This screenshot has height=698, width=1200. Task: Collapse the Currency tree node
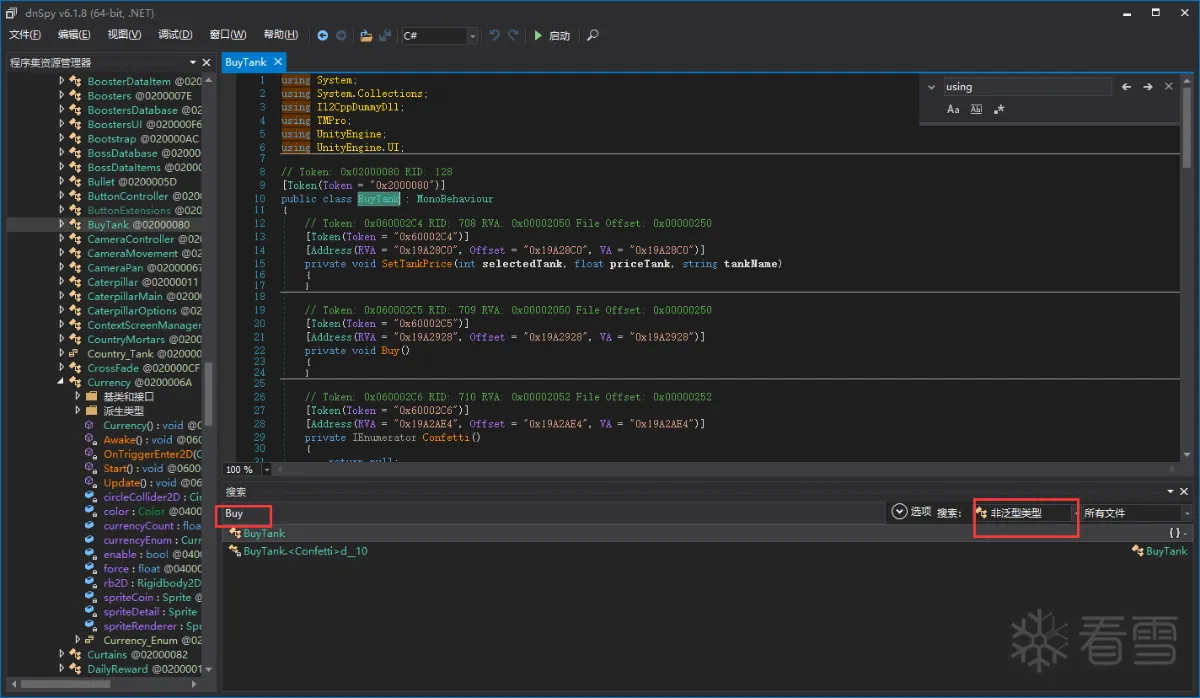pos(62,382)
